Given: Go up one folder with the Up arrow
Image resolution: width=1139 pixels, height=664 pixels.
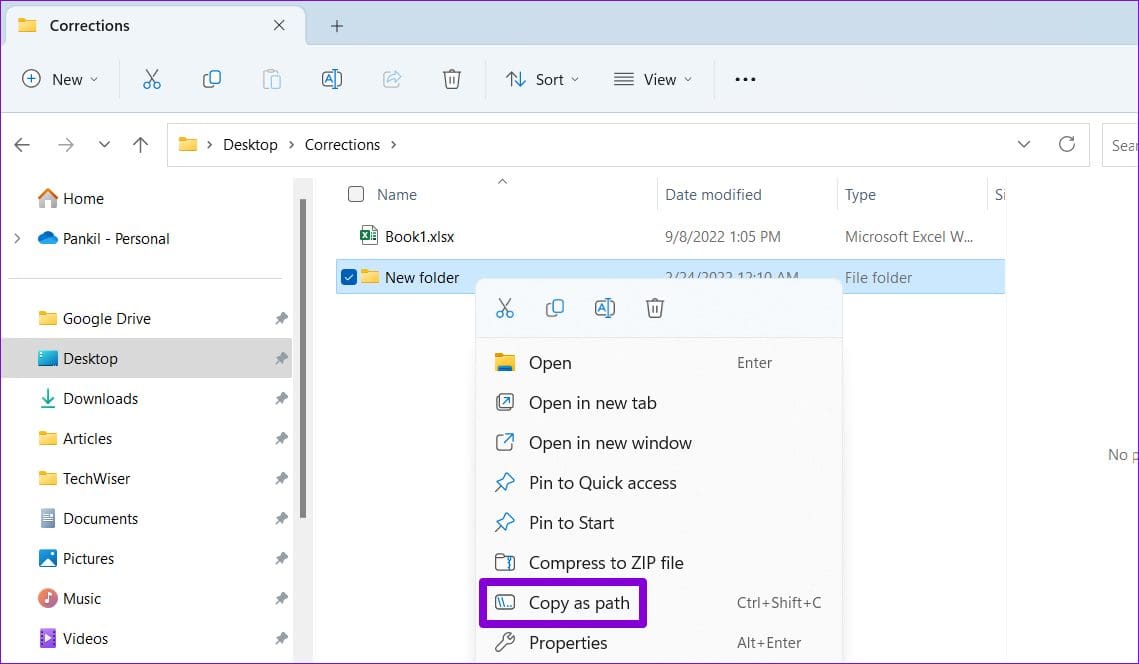Looking at the screenshot, I should [x=140, y=145].
